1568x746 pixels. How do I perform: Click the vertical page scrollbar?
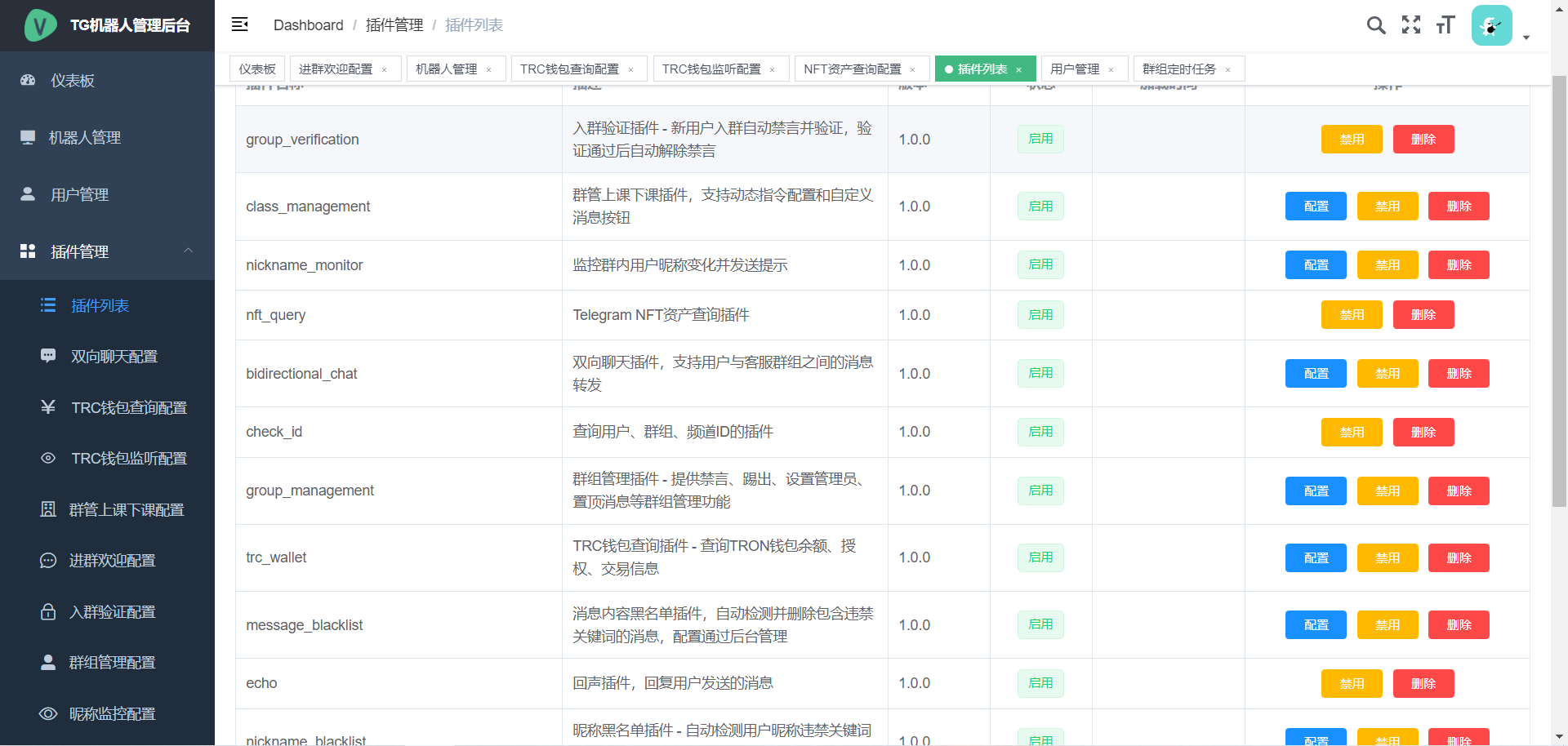[x=1559, y=294]
